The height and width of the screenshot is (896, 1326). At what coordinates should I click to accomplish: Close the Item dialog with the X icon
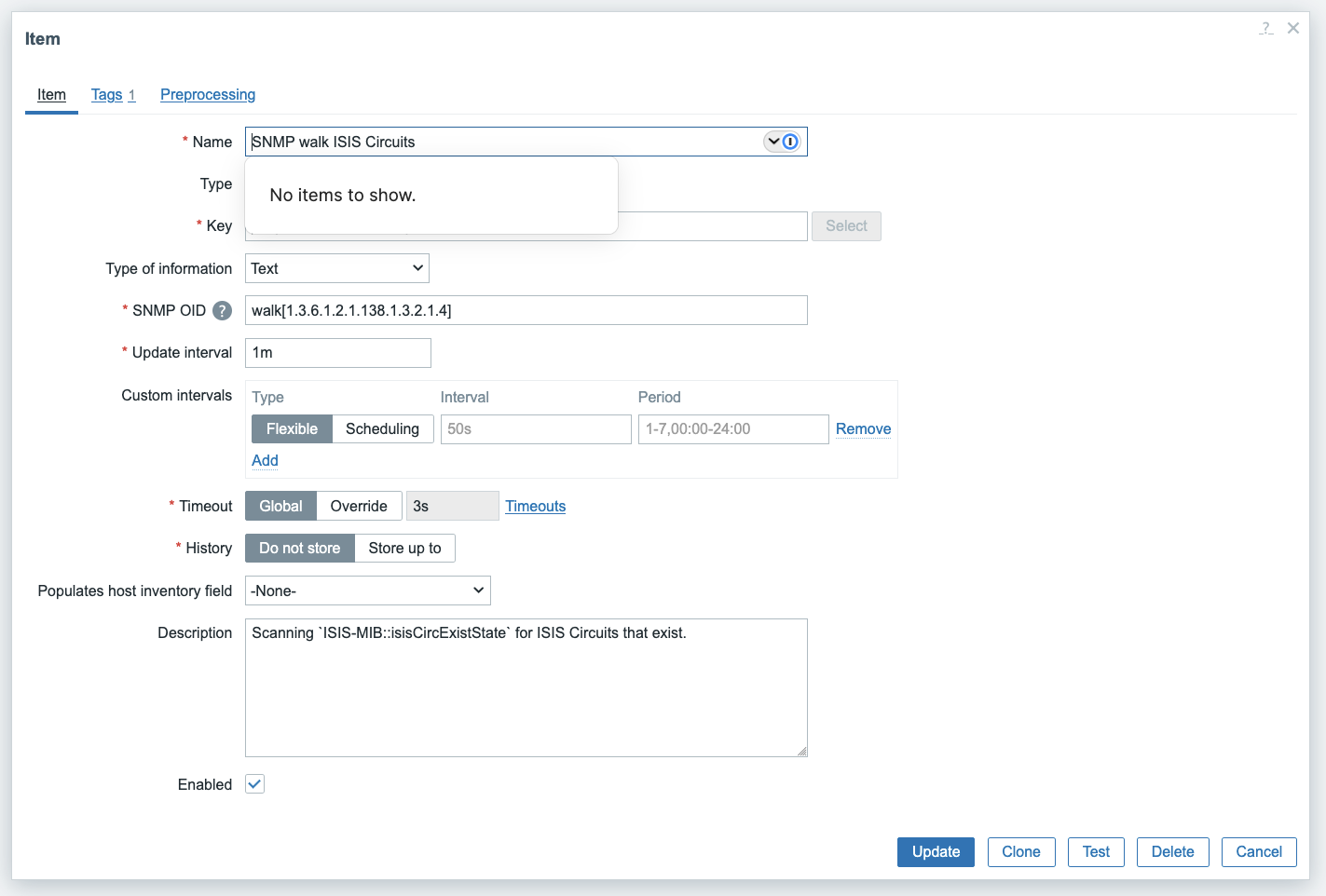pyautogui.click(x=1293, y=28)
